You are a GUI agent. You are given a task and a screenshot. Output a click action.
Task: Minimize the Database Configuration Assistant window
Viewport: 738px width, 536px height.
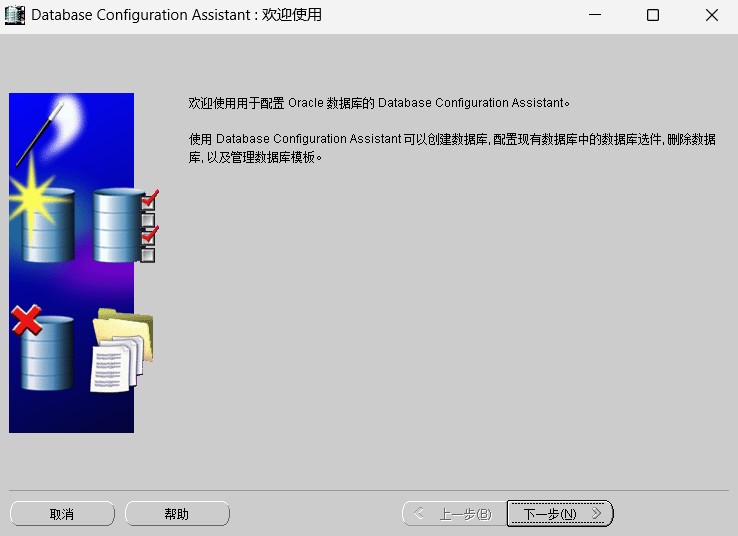(595, 15)
